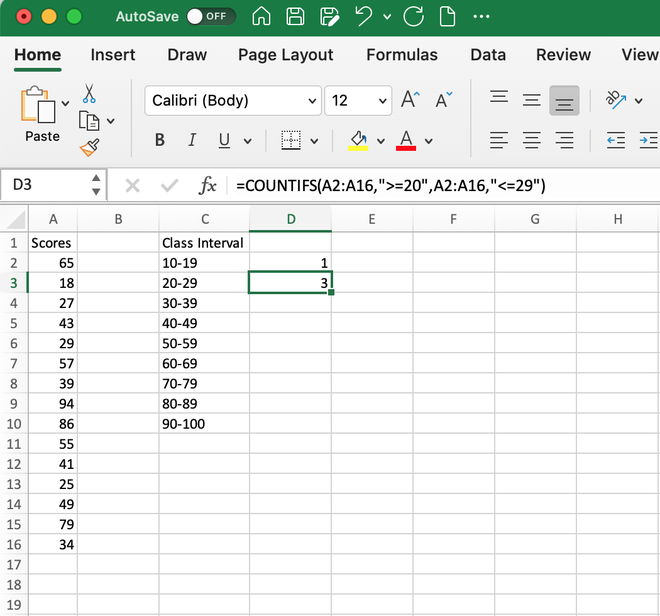This screenshot has width=660, height=616.
Task: Expand the Copy options arrow
Action: coord(111,121)
